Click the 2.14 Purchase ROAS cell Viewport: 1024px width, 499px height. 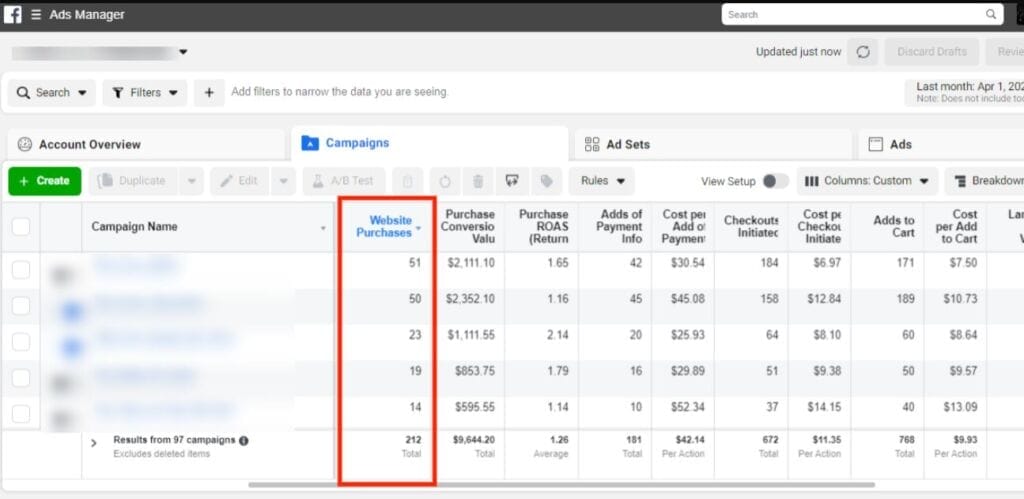point(558,335)
